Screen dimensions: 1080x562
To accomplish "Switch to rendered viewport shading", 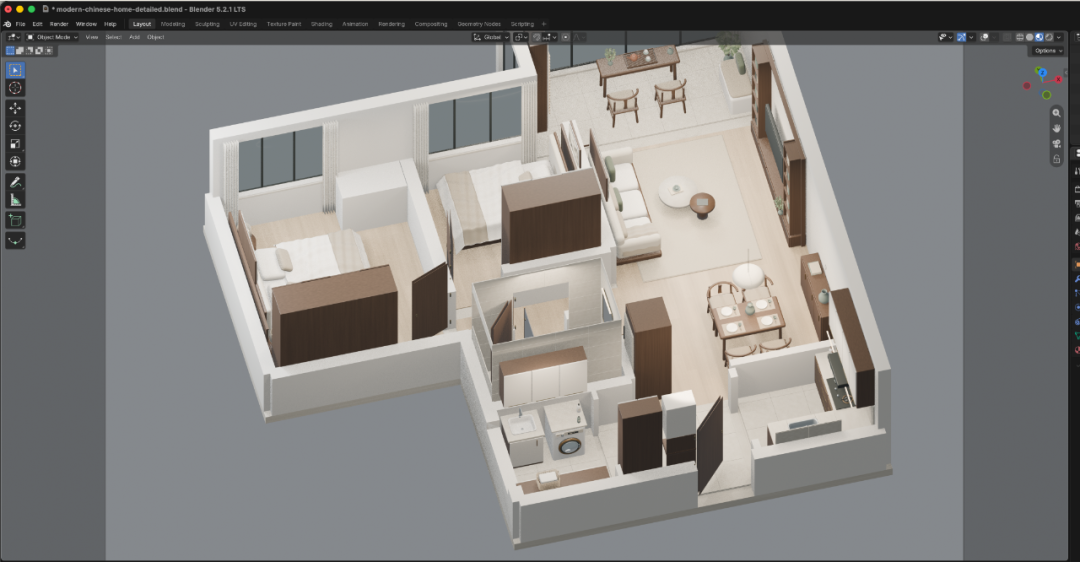I will click(x=1049, y=37).
